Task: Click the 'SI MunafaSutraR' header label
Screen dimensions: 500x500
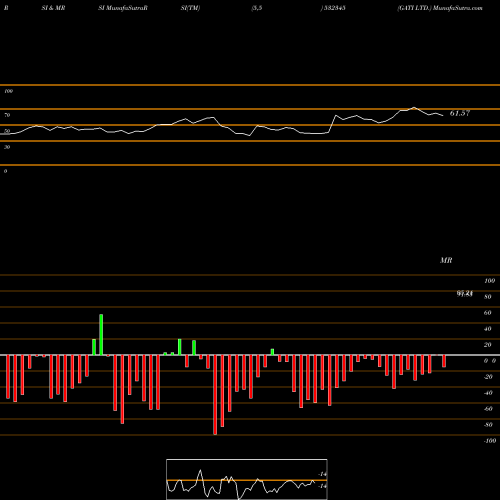Action: point(123,8)
